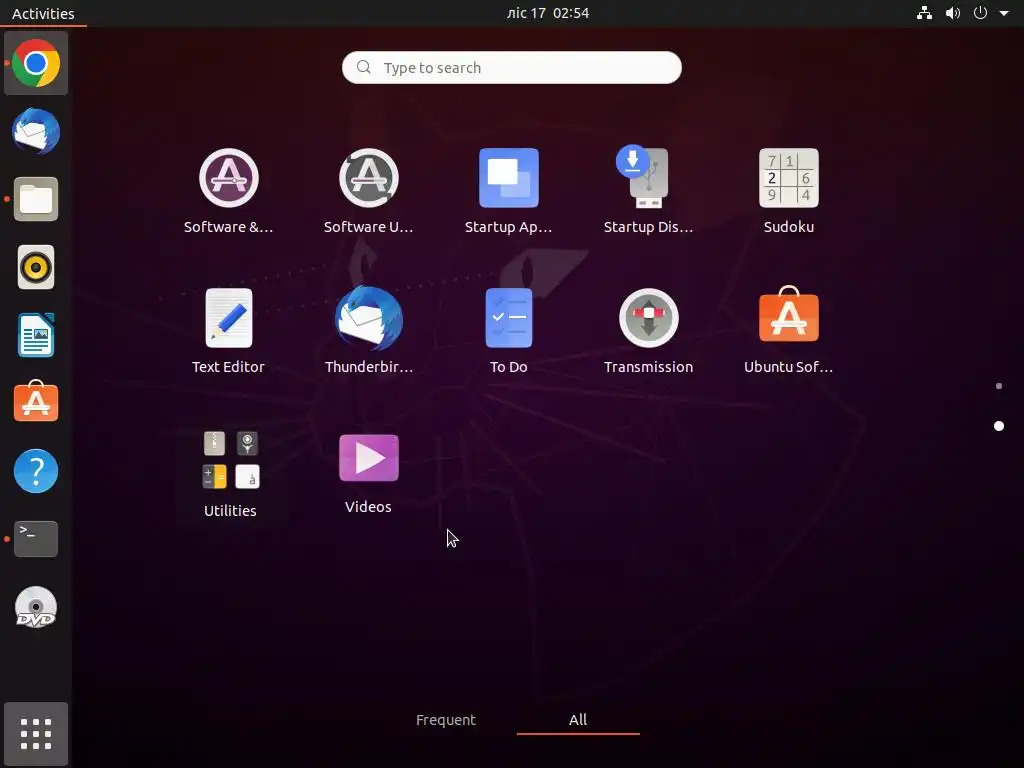This screenshot has width=1024, height=768.
Task: Launch the Videos player
Action: point(368,473)
